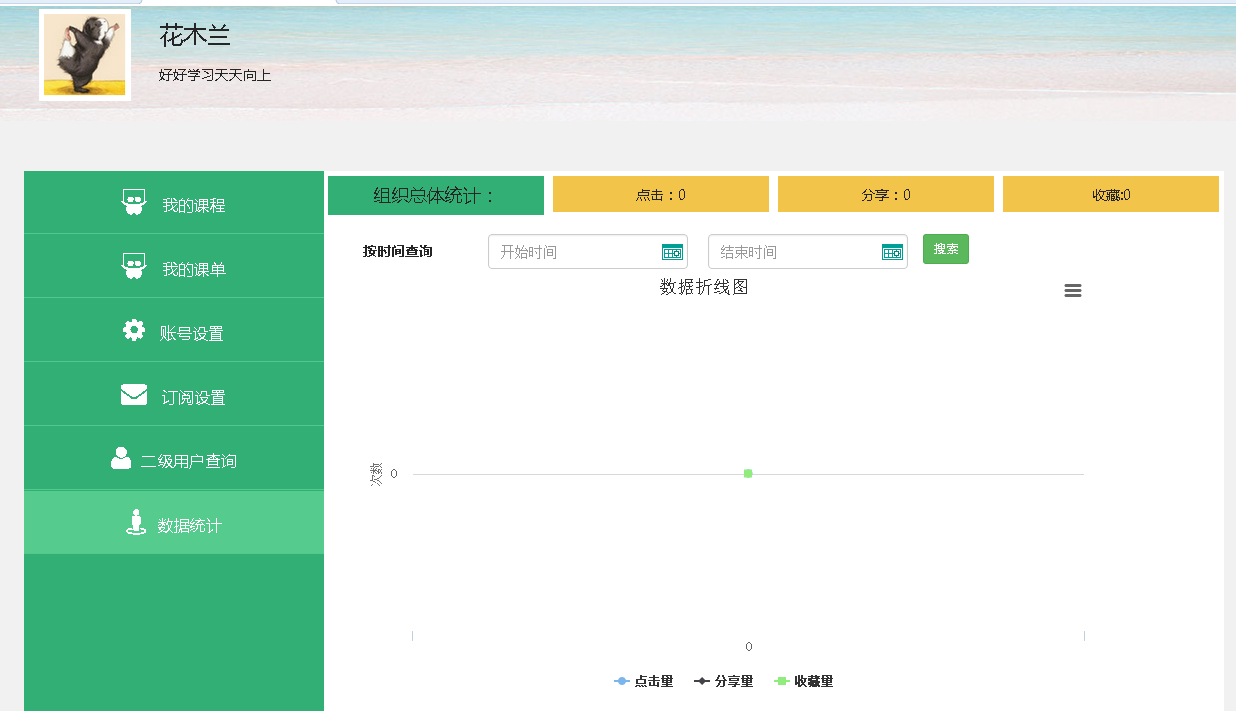Click the 收藏:0 statistics panel
Image resolution: width=1236 pixels, height=711 pixels.
coord(1110,193)
